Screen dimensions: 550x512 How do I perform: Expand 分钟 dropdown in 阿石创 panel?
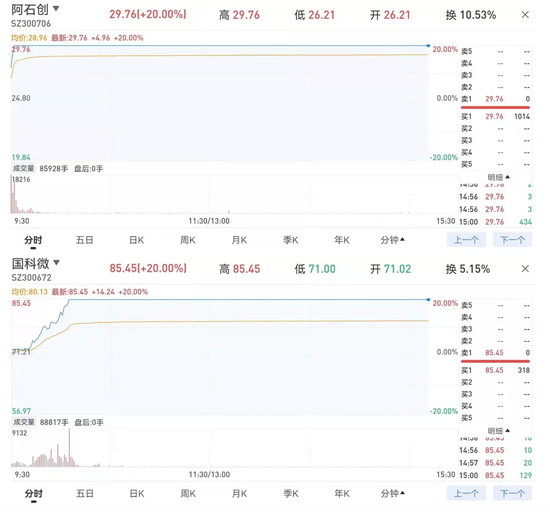(x=393, y=240)
